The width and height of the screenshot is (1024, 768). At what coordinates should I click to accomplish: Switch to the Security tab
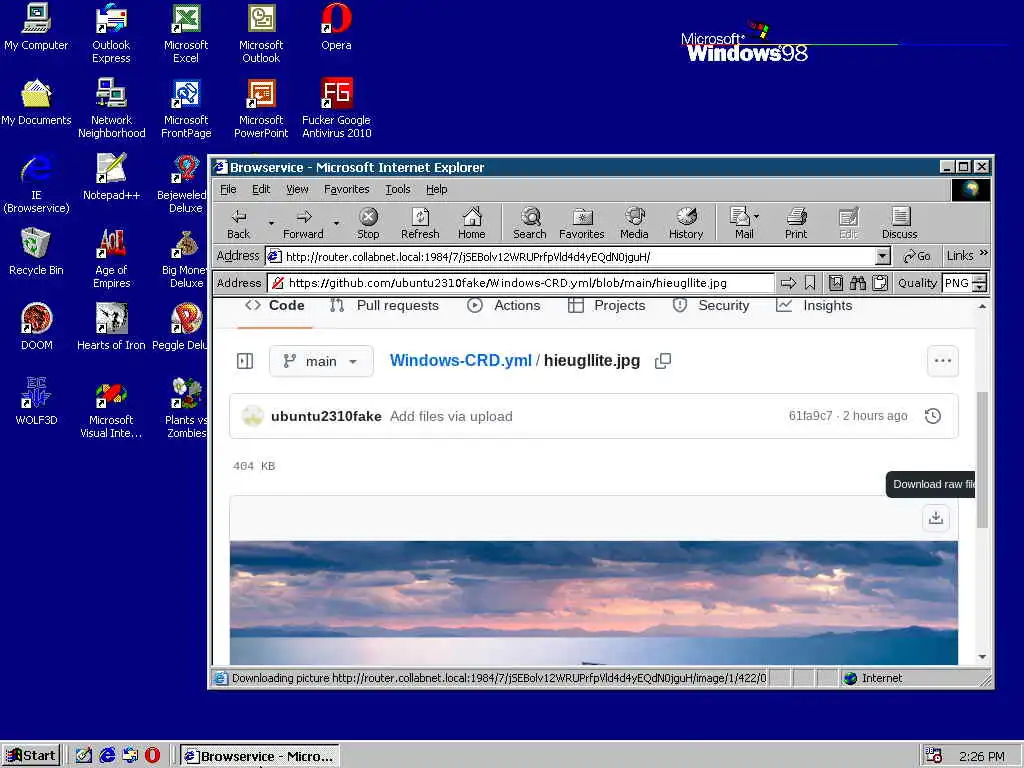[x=711, y=306]
